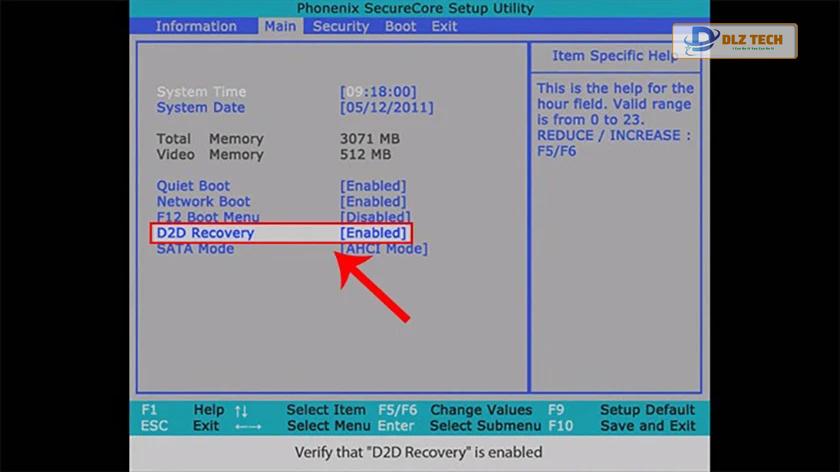Toggle the Network Boot Enabled value
The height and width of the screenshot is (472, 840).
373,201
